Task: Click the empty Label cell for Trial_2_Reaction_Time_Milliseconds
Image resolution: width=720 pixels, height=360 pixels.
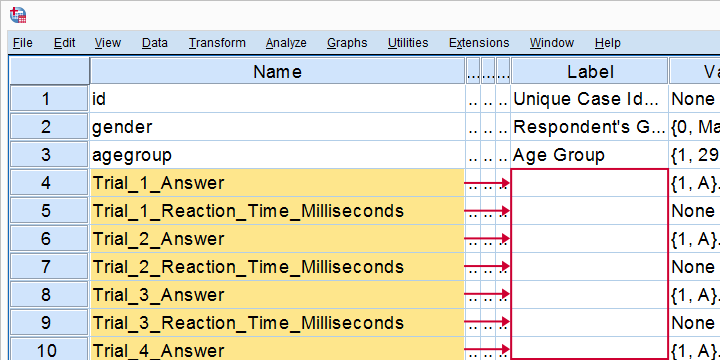Action: point(590,267)
